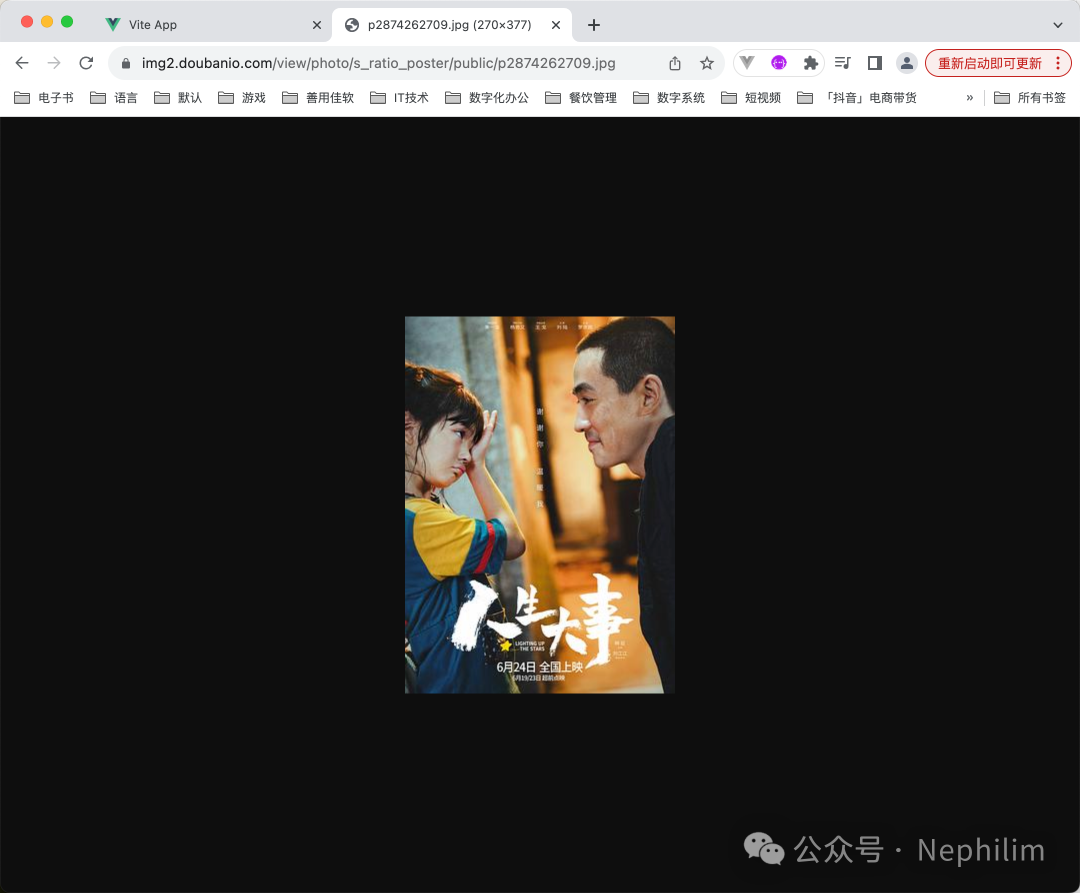The image size is (1080, 893).
Task: Open the 短视频 bookmark folder
Action: click(751, 98)
